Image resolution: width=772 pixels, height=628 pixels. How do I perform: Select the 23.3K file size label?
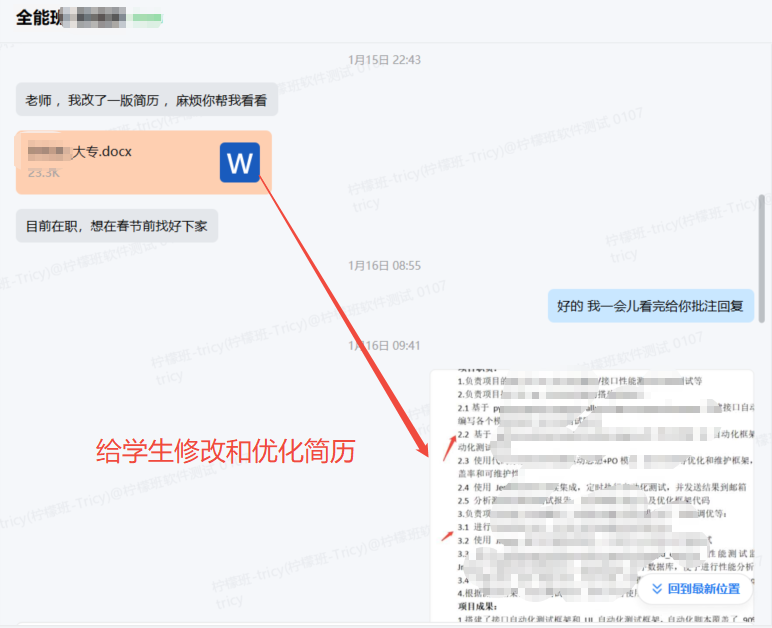coord(44,172)
